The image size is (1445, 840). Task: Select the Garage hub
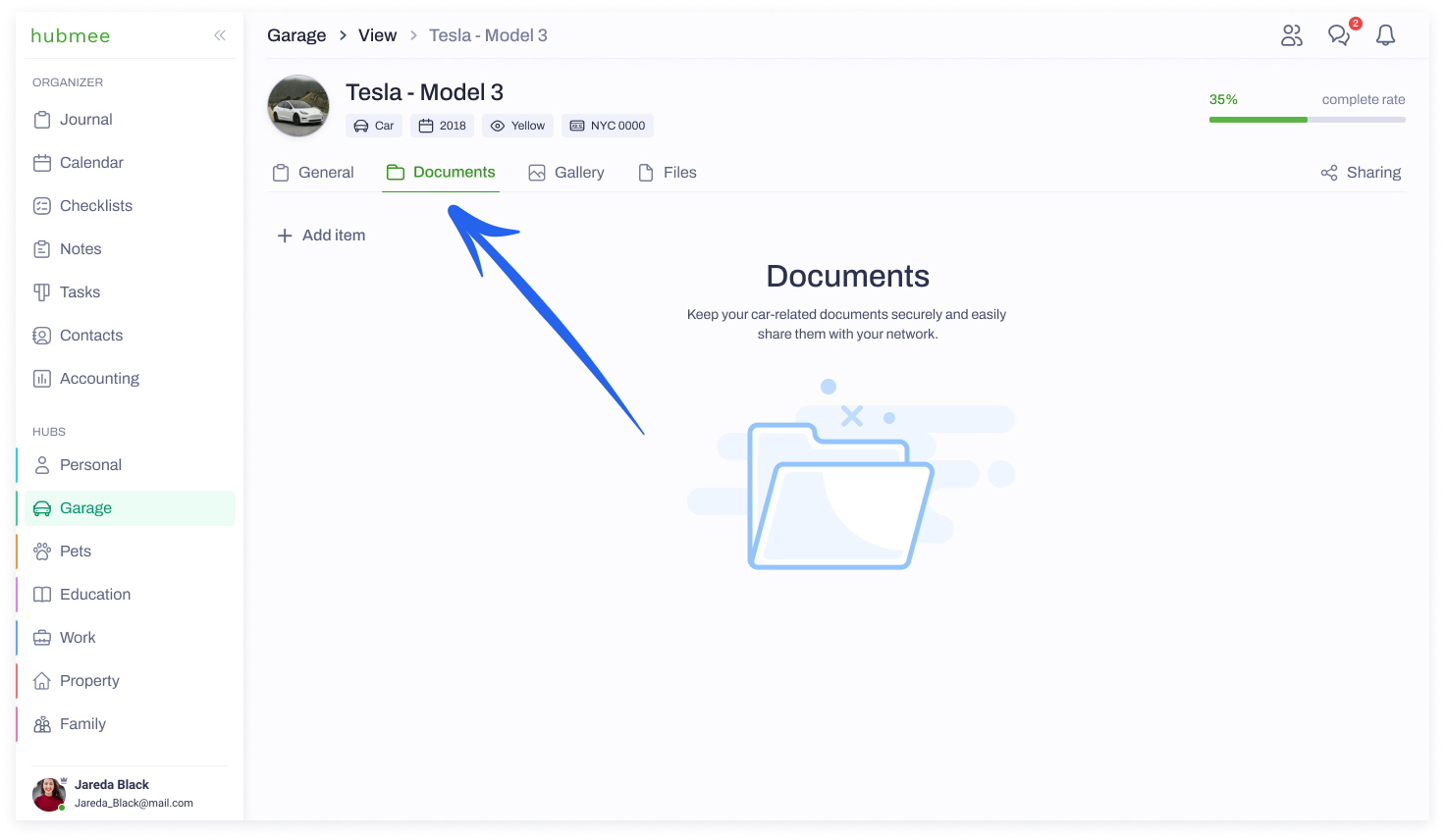[129, 508]
